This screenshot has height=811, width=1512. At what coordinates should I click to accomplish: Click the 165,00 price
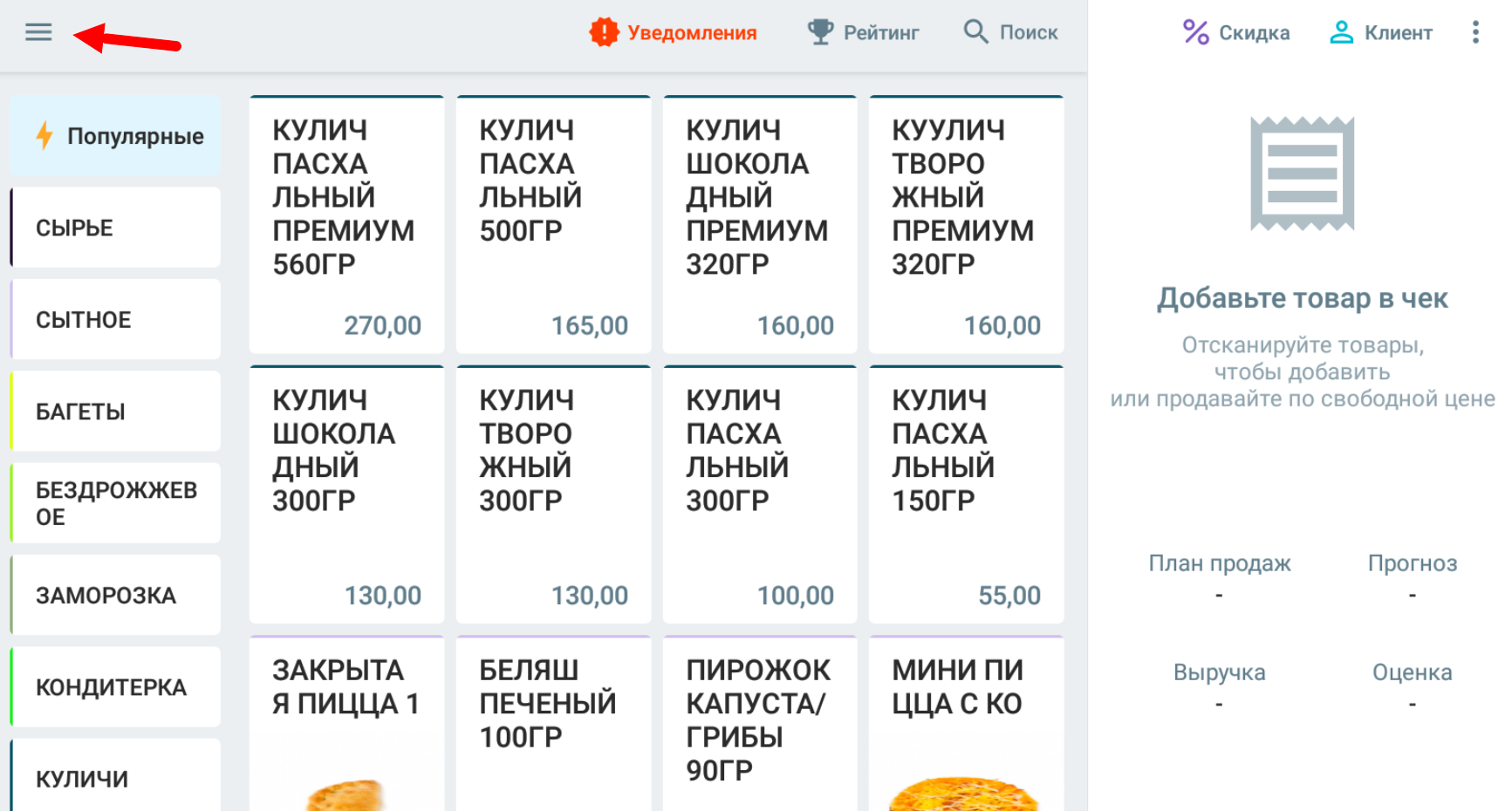[589, 325]
